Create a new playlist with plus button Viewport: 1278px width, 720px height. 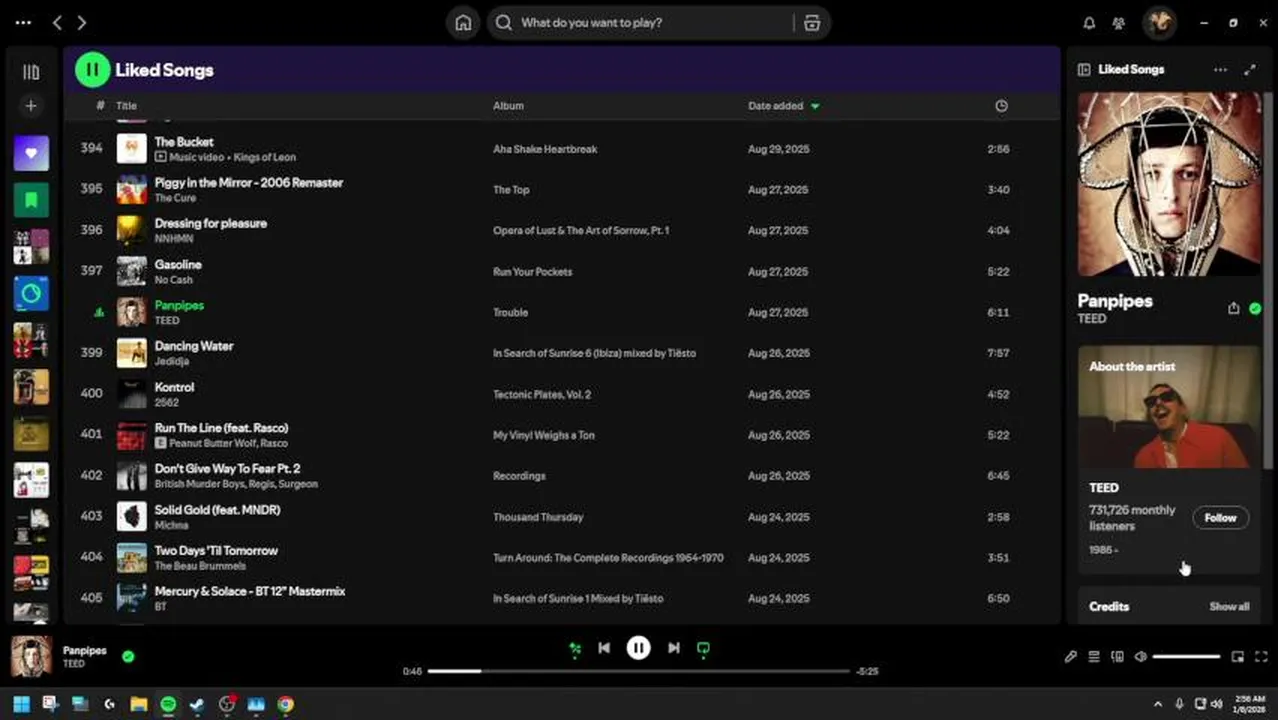point(31,105)
